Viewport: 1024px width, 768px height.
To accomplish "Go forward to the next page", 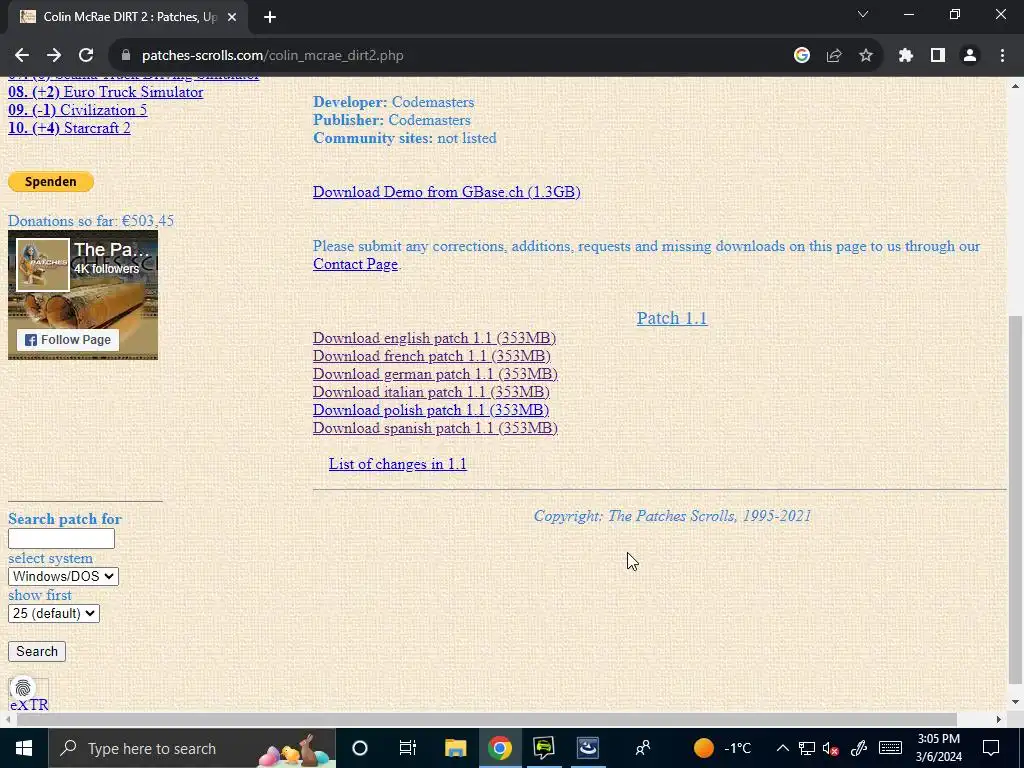I will pos(54,56).
